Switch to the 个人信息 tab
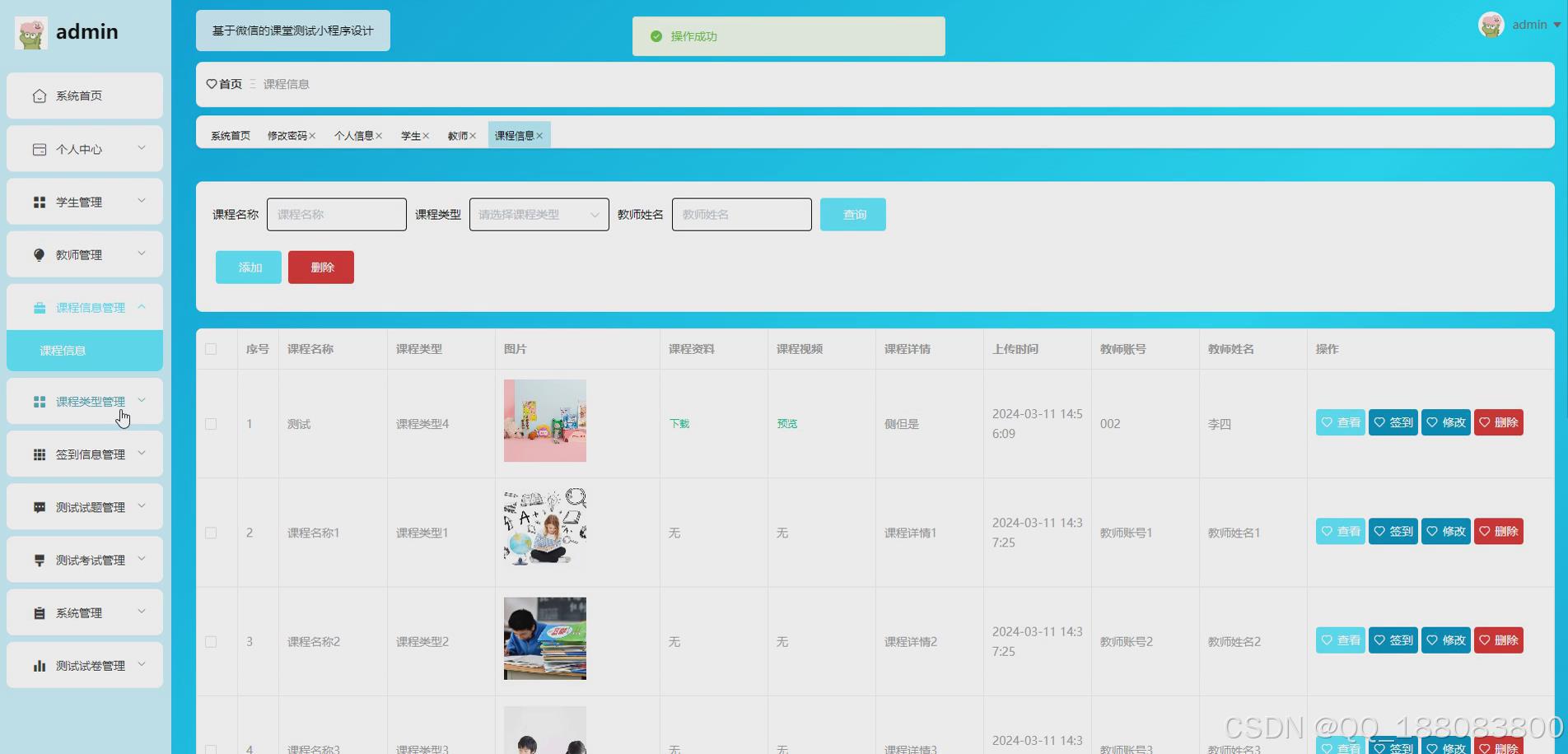This screenshot has width=1568, height=754. (353, 136)
